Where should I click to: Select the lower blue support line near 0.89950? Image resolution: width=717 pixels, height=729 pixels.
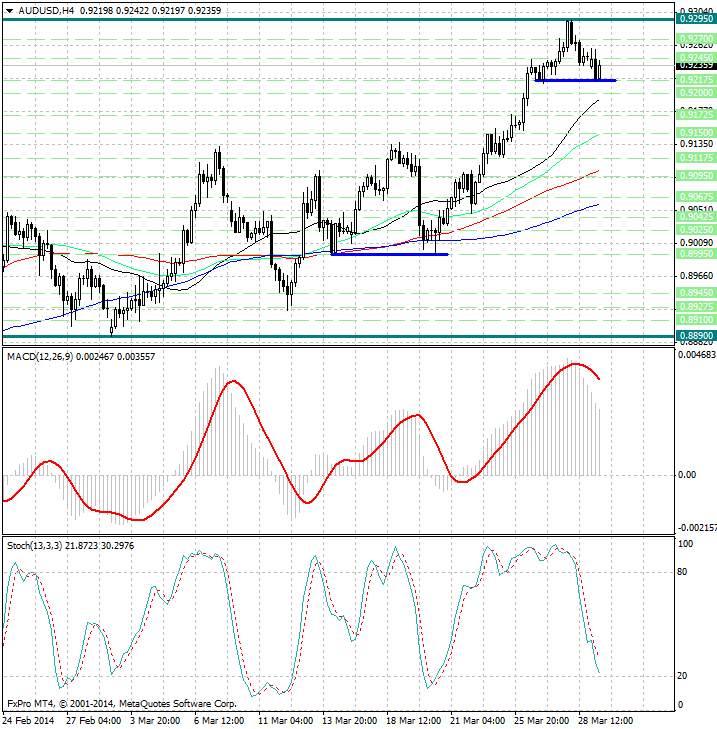point(389,254)
